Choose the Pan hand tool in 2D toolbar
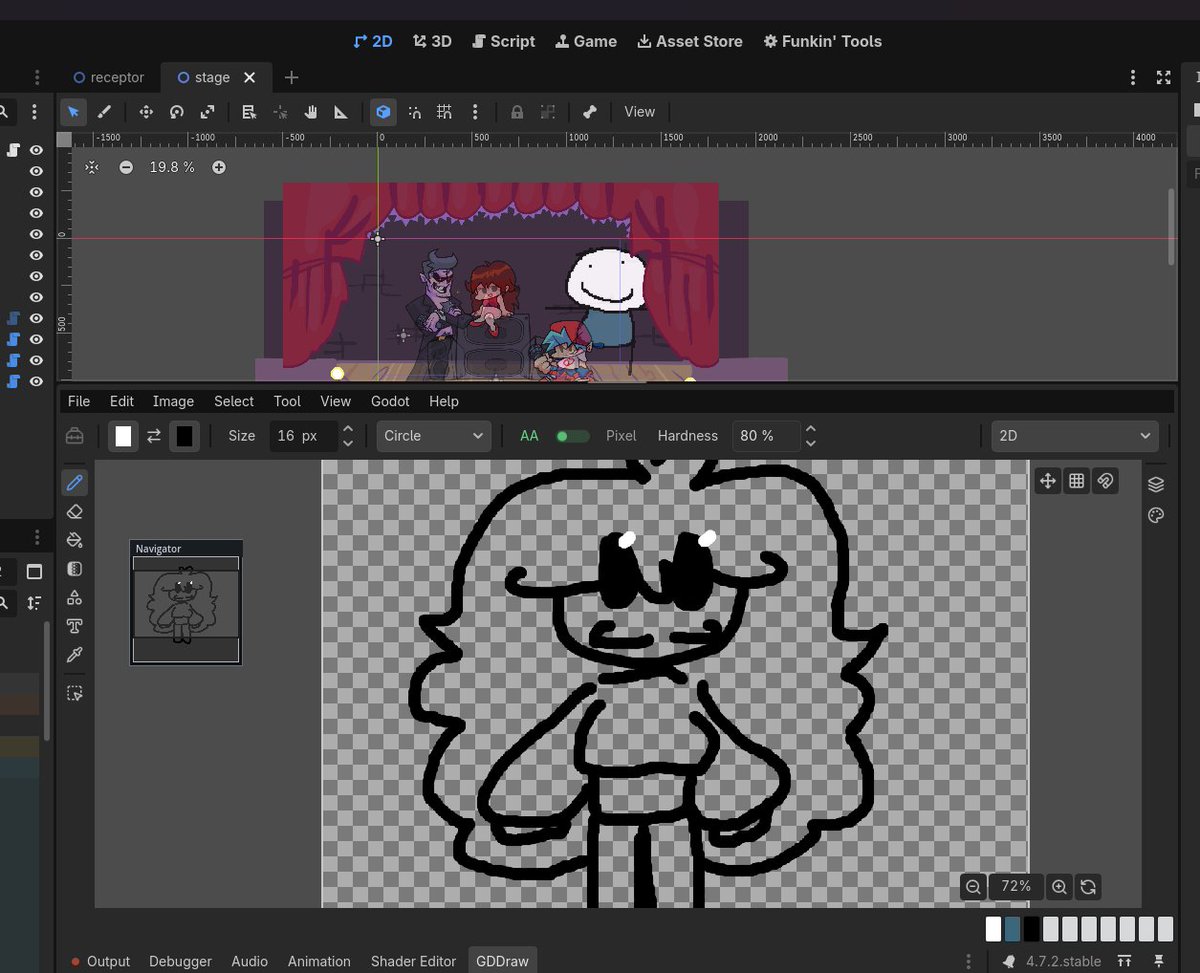 point(311,112)
